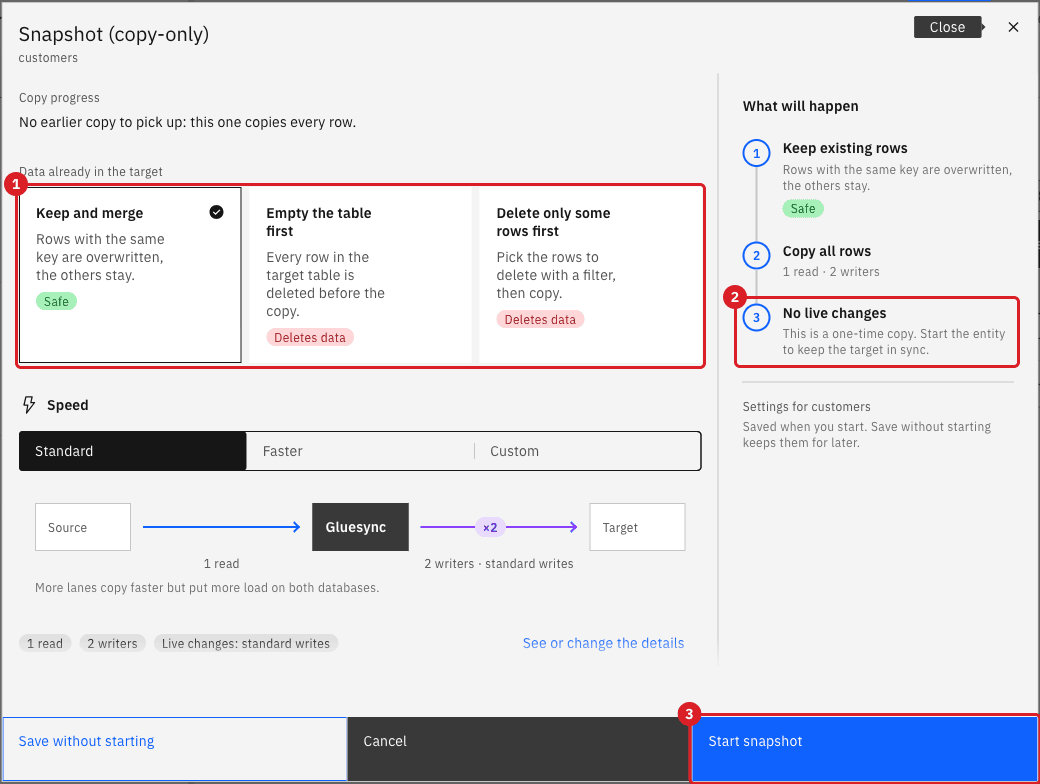Click the Snapshot (copy-only) title
This screenshot has height=784, width=1040.
(x=114, y=34)
